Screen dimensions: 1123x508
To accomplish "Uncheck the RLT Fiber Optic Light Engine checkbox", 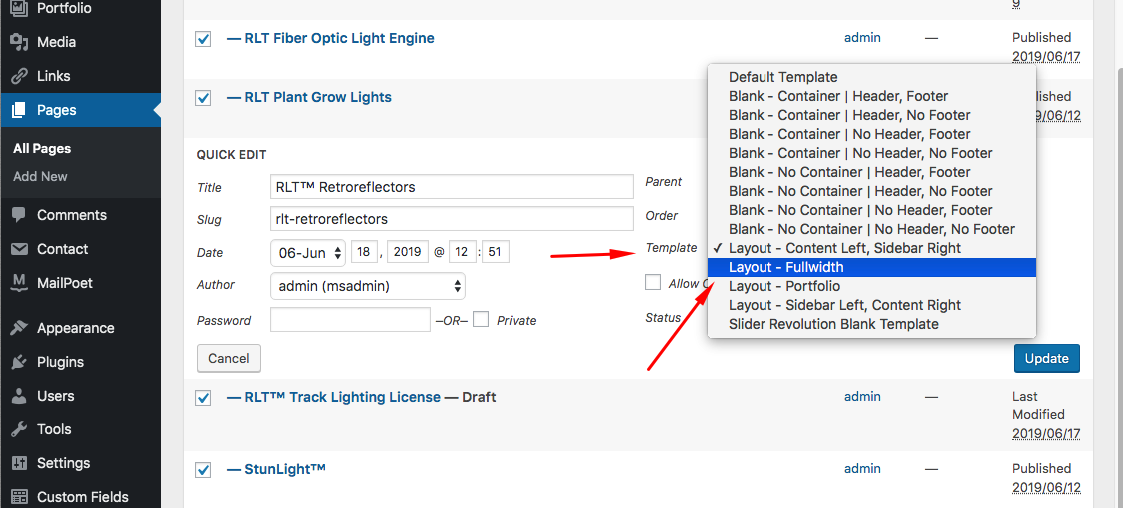I will (203, 39).
